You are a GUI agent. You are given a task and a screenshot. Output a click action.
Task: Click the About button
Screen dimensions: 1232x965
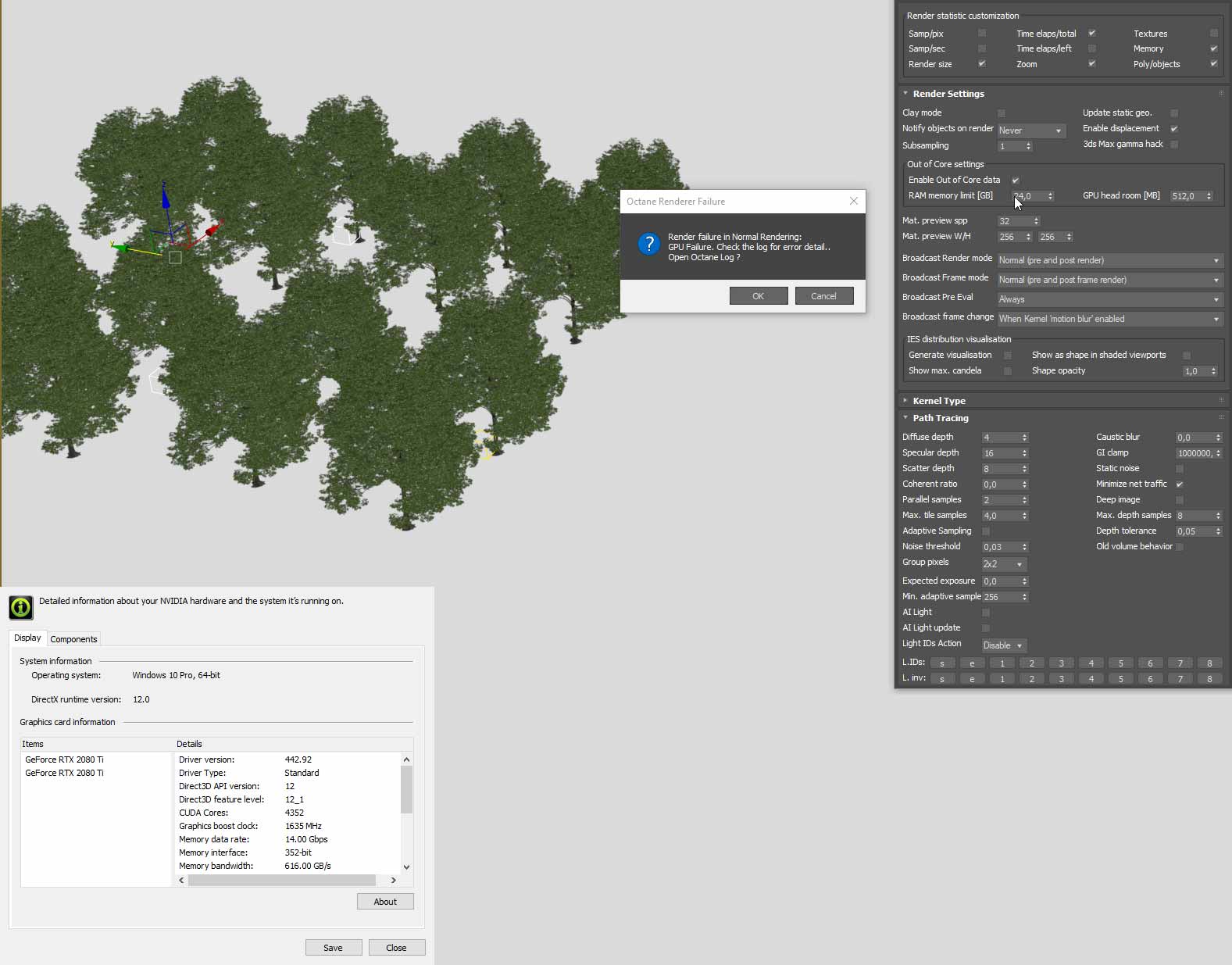385,902
